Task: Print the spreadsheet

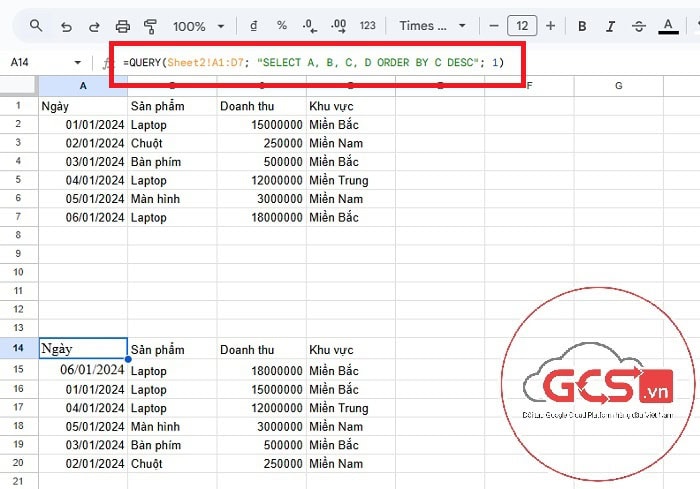Action: [123, 26]
